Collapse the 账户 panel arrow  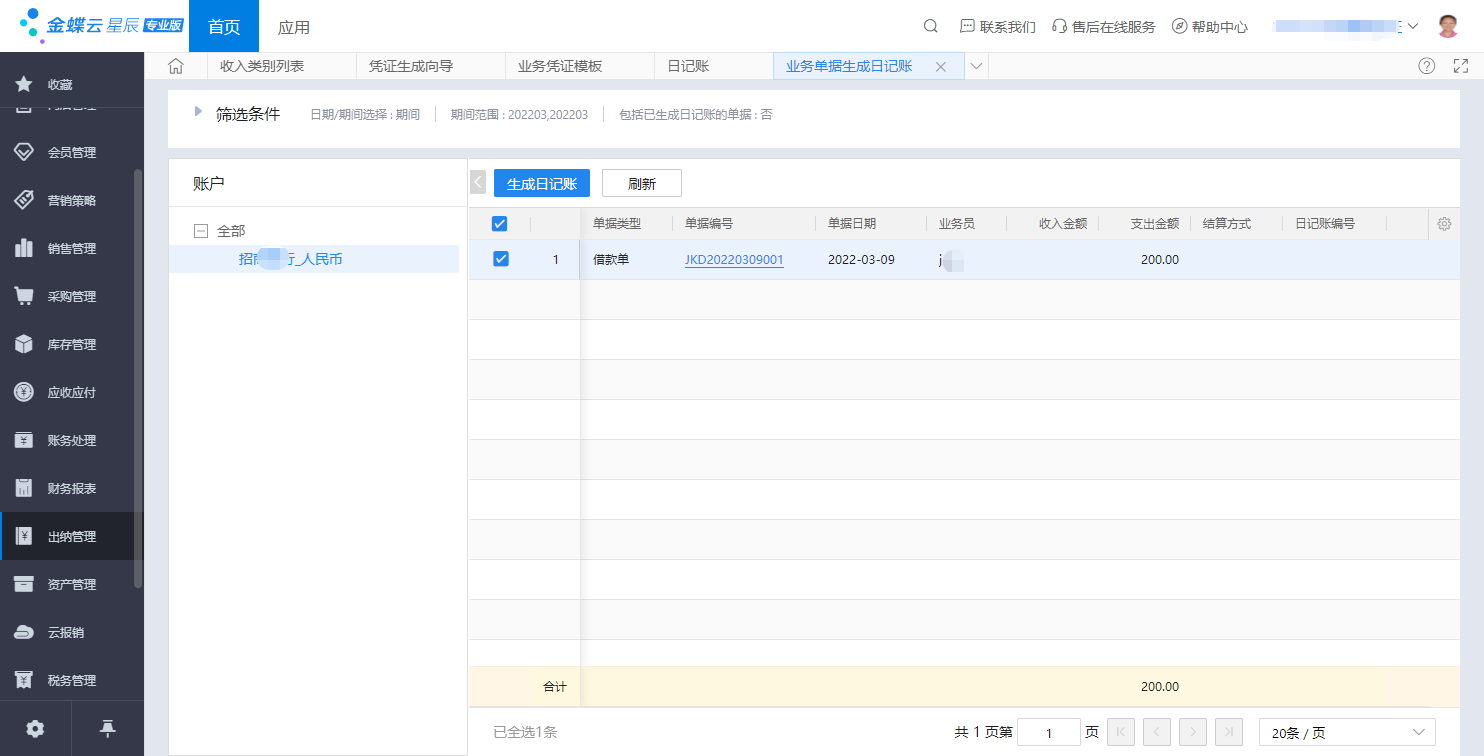click(x=478, y=182)
